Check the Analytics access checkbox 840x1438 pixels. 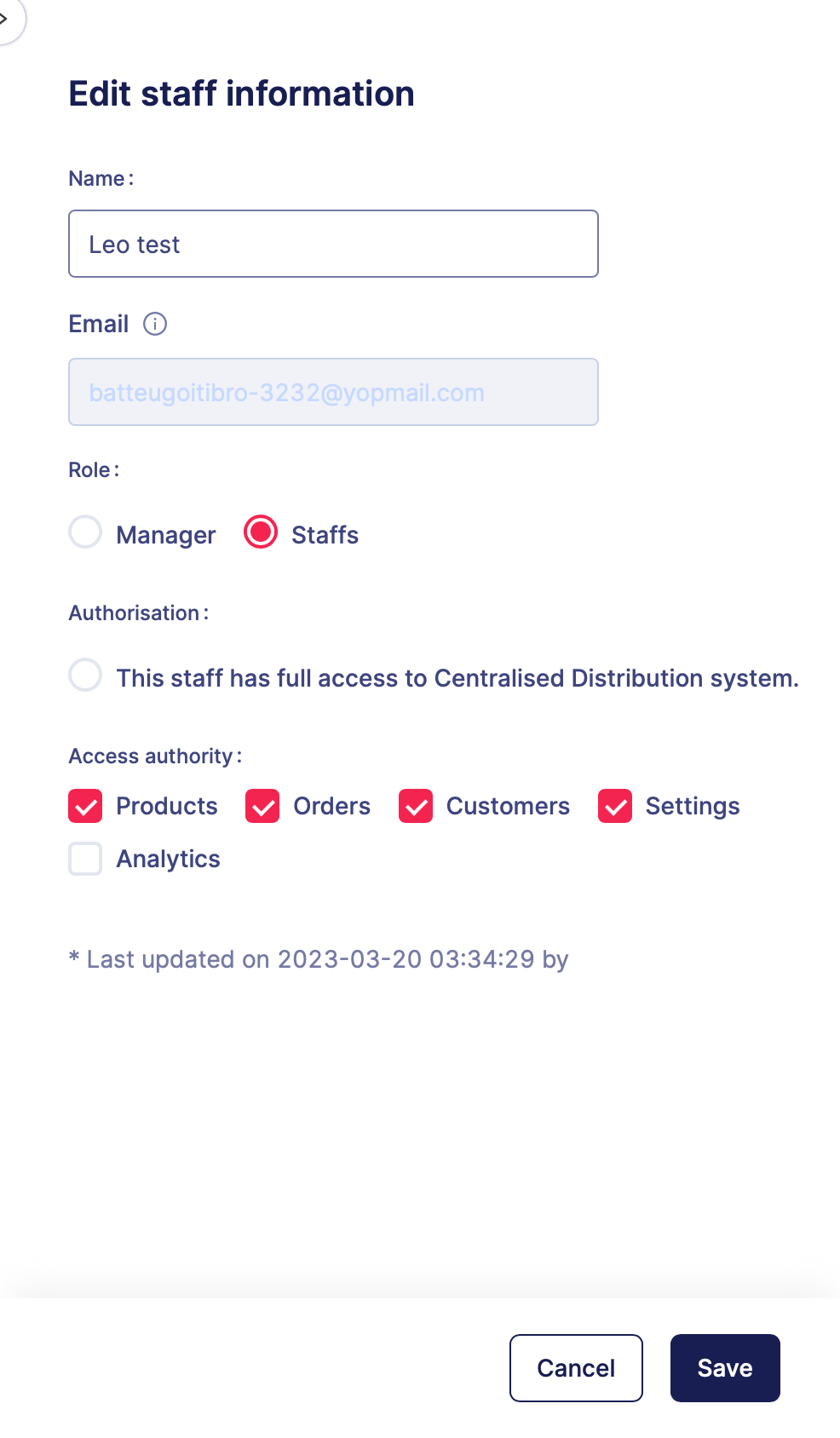tap(85, 859)
